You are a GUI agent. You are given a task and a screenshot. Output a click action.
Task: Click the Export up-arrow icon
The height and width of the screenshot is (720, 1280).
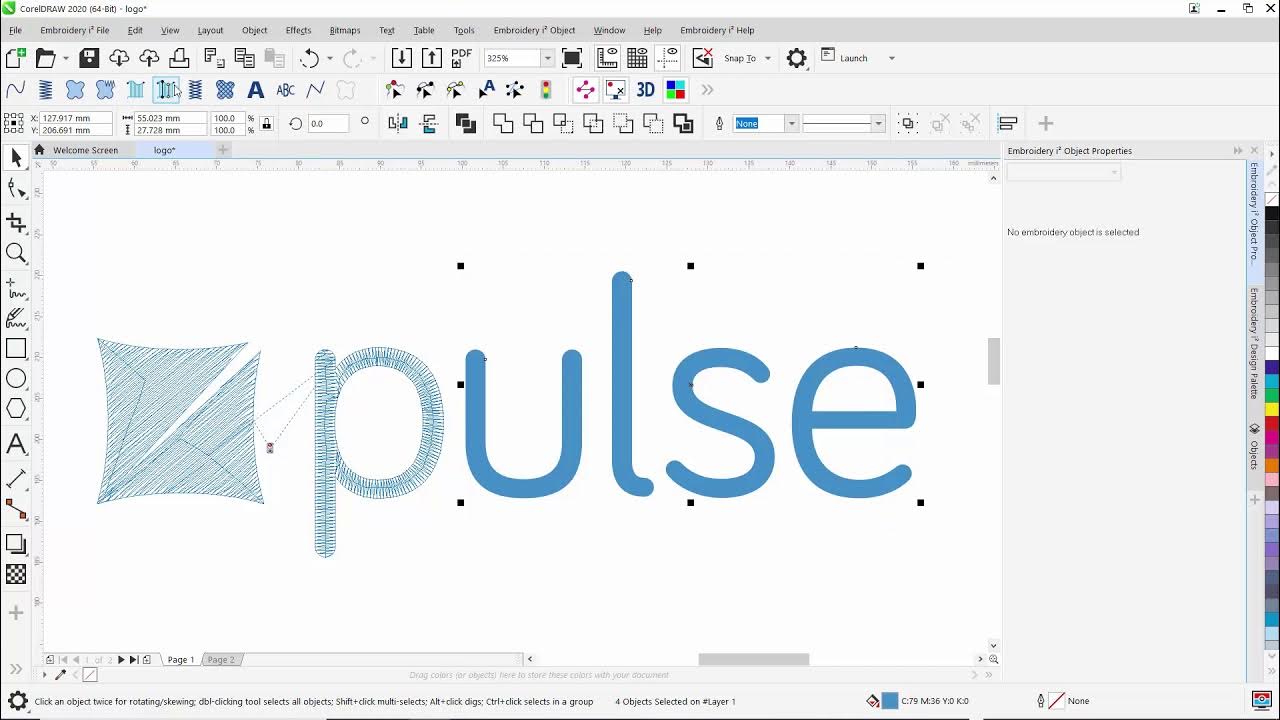pos(431,58)
